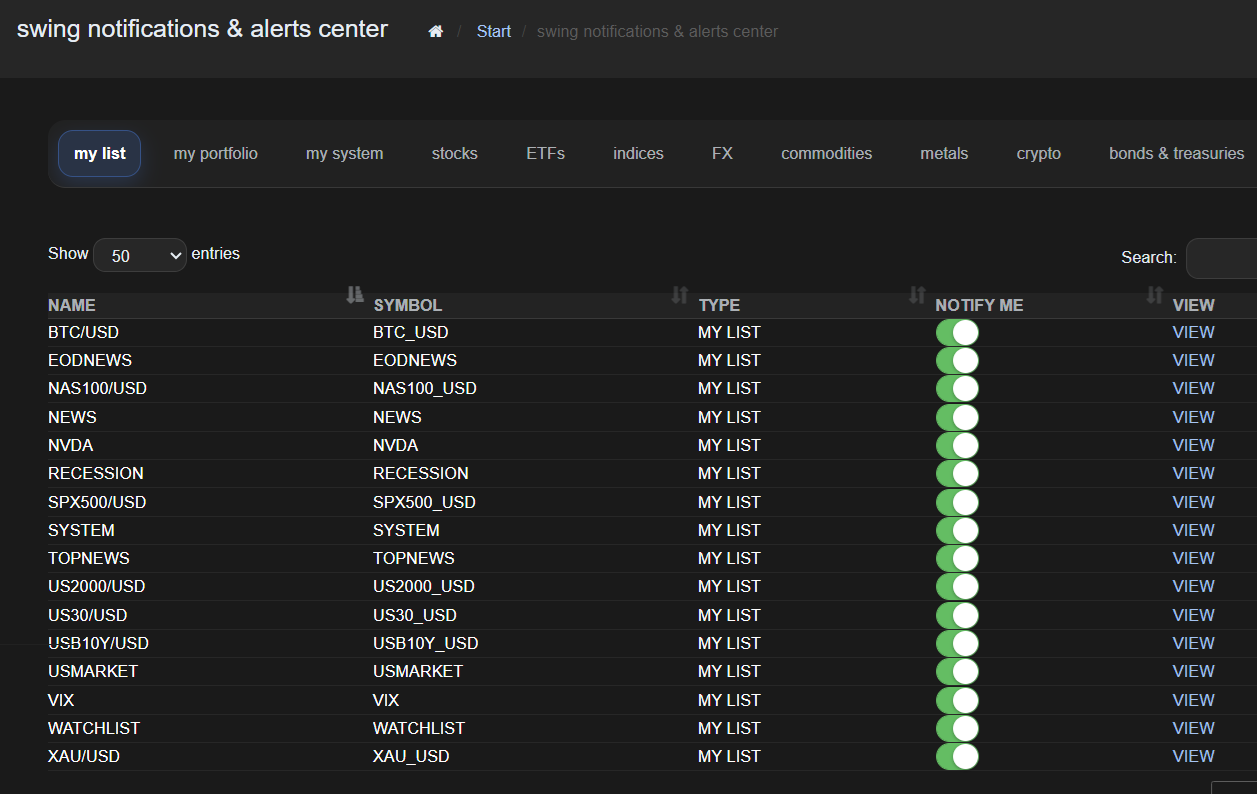Toggle notifications for BTC/USD

click(x=957, y=333)
